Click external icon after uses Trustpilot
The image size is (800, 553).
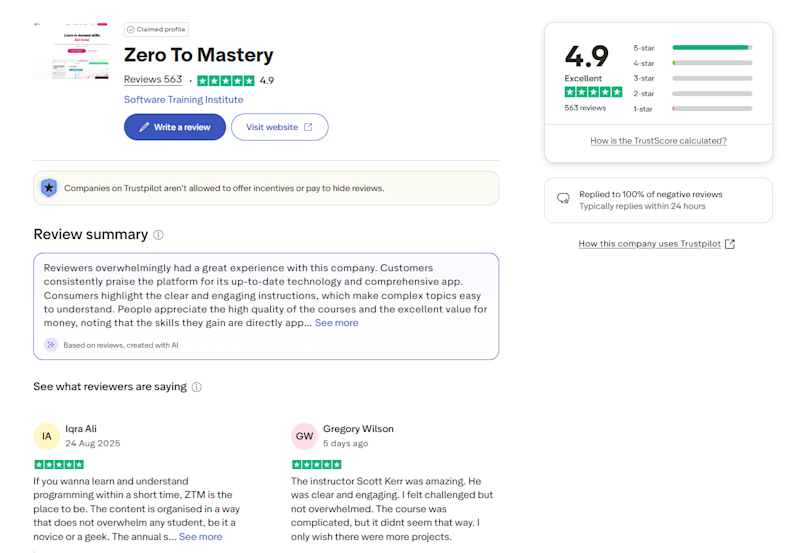pos(730,244)
